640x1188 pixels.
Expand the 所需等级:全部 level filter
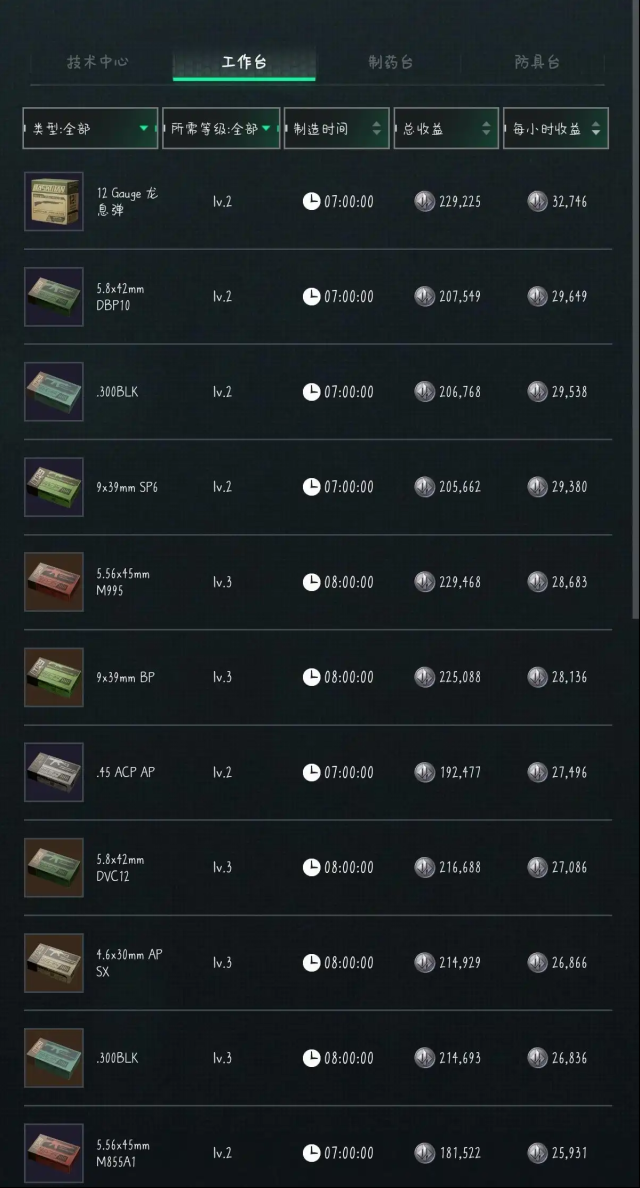(x=221, y=128)
